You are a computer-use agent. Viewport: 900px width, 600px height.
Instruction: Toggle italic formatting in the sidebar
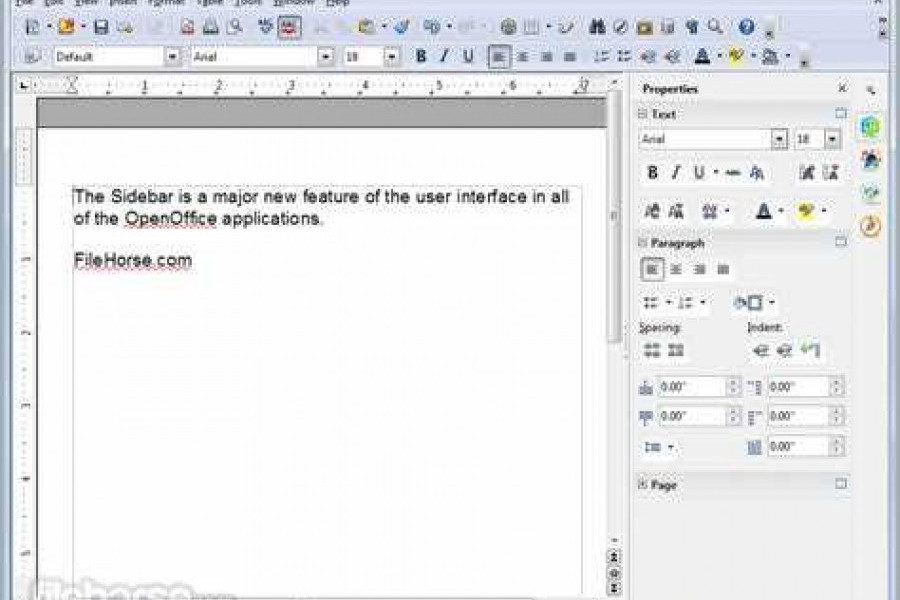(x=675, y=172)
